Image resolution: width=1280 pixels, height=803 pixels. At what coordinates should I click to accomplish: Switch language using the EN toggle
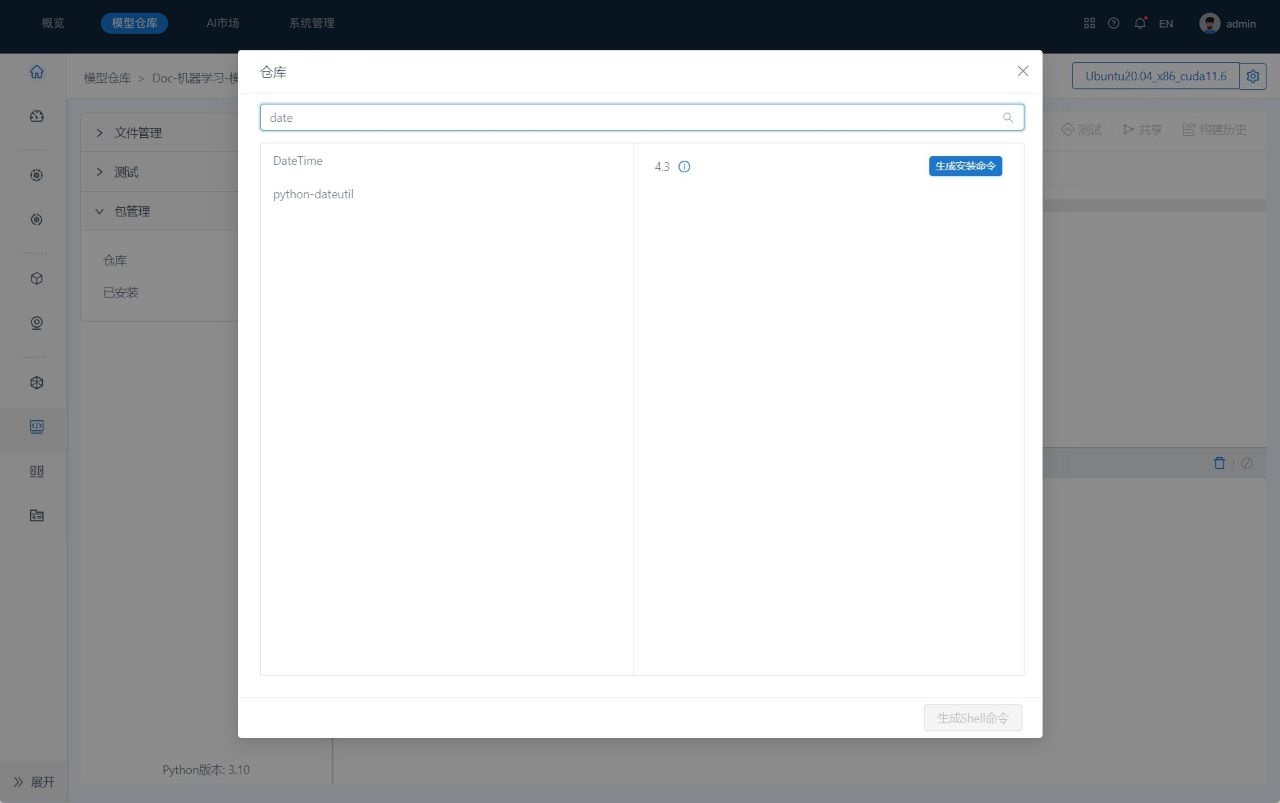pyautogui.click(x=1166, y=24)
